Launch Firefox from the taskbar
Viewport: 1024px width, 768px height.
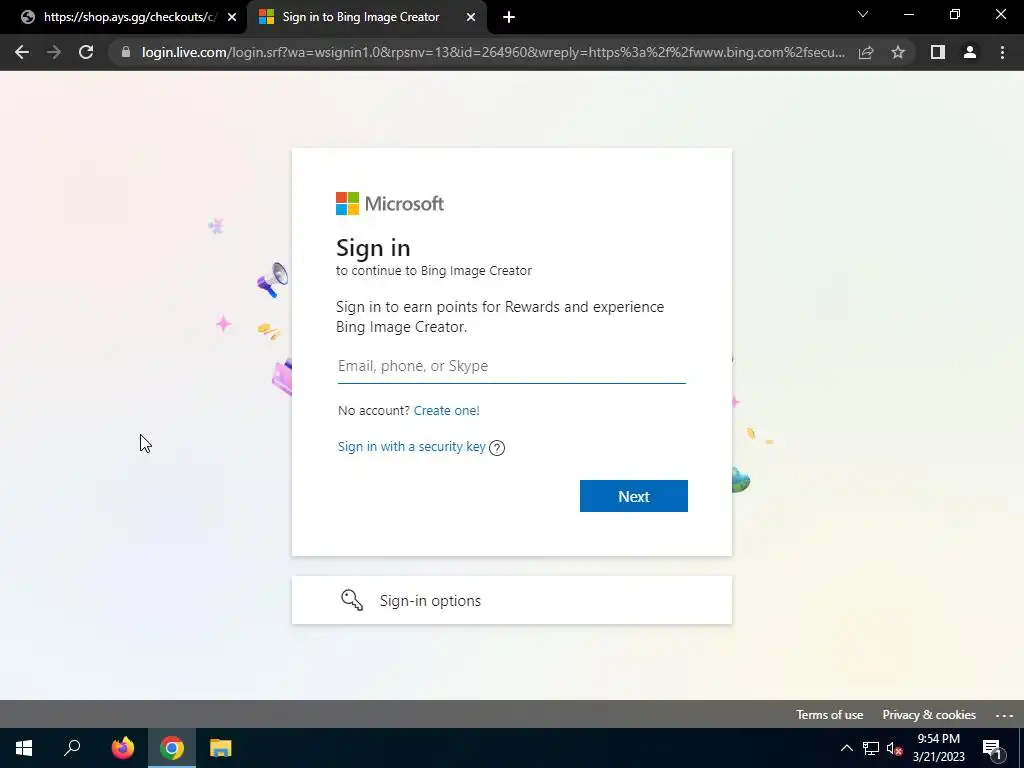point(123,748)
